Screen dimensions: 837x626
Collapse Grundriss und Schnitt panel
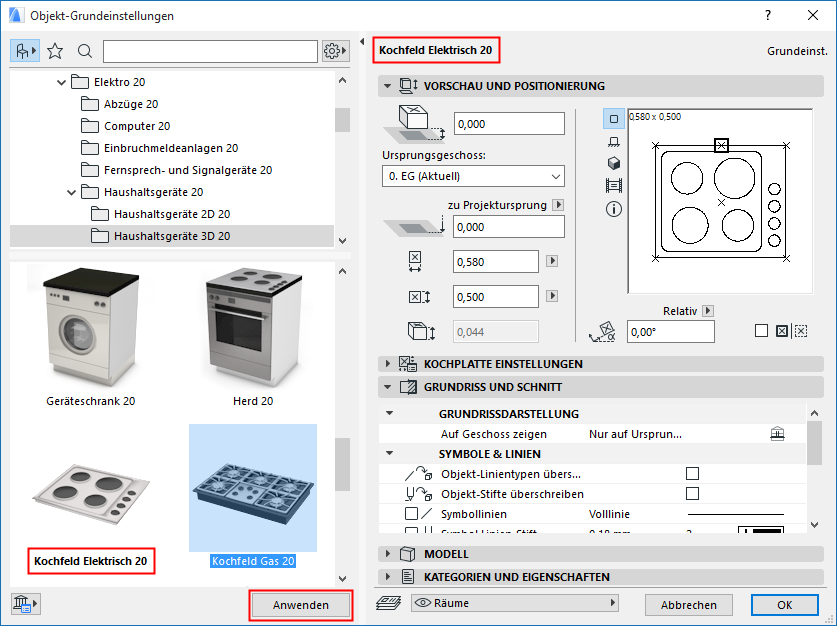(388, 387)
